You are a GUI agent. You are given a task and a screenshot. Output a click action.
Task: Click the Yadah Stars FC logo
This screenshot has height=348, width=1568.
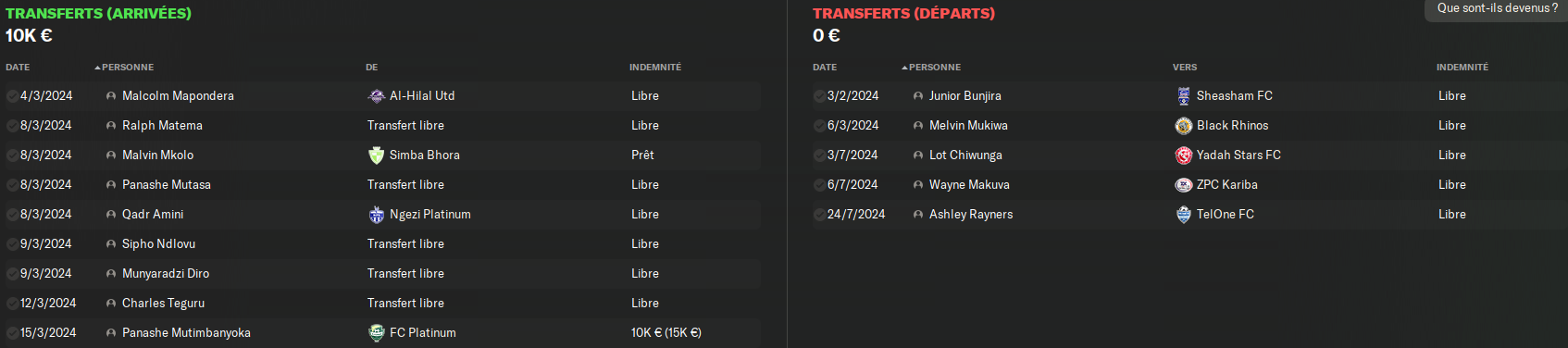coord(1183,155)
